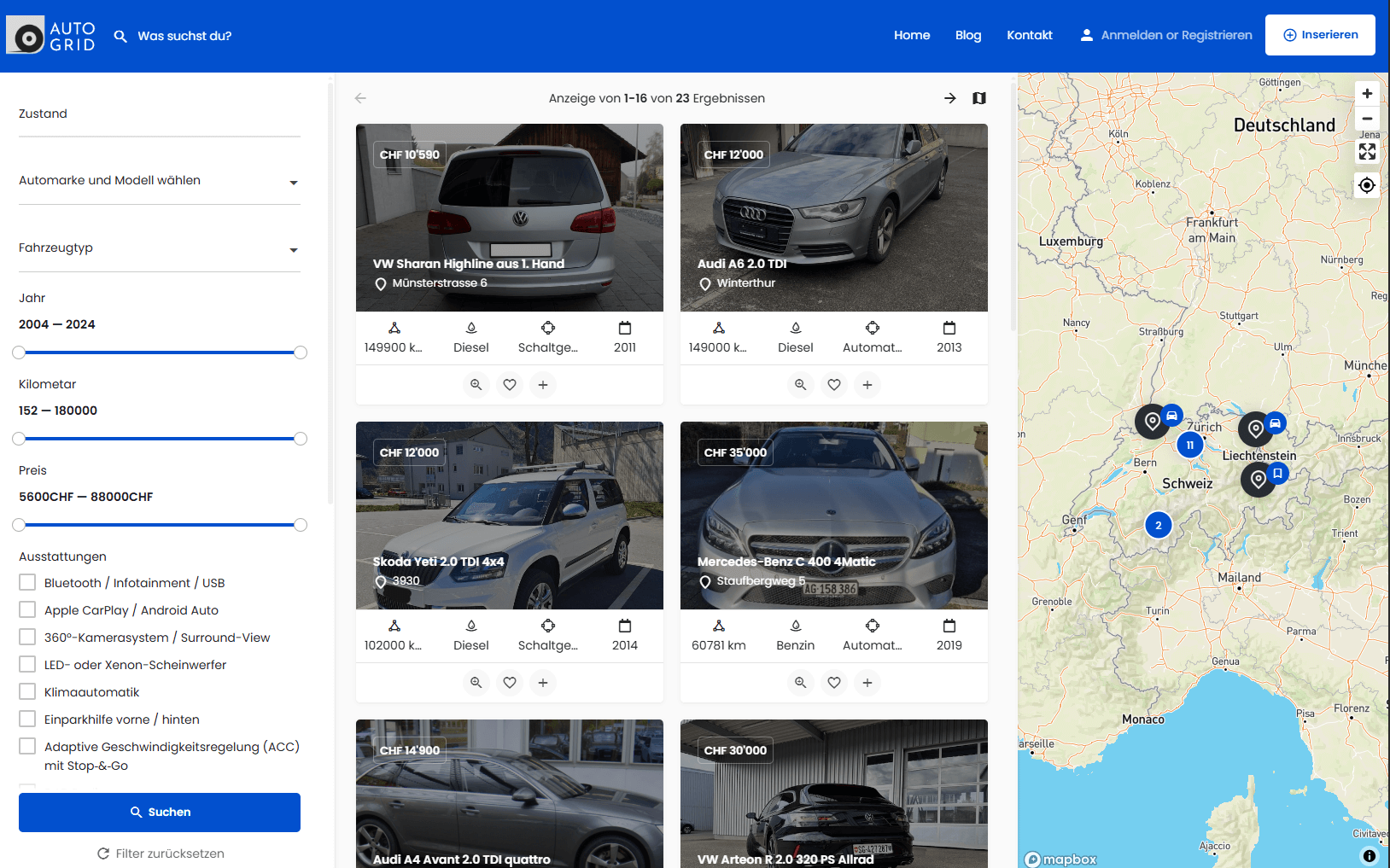Quick view the VW Sharan listing
1390x868 pixels.
[476, 385]
